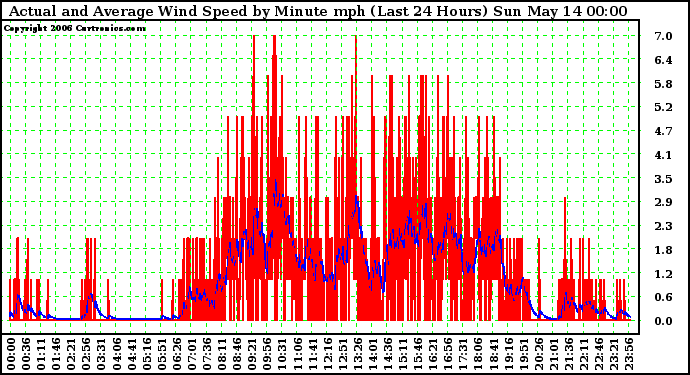Image resolution: width=690 pixels, height=375 pixels.
Task: Click the 14:36 x-axis time label
Action: coord(387,354)
